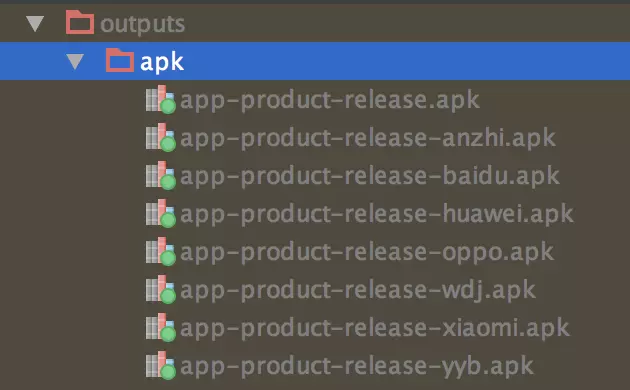This screenshot has height=390, width=630.
Task: Select app-product-release-baidu.apk file name
Action: pos(370,176)
